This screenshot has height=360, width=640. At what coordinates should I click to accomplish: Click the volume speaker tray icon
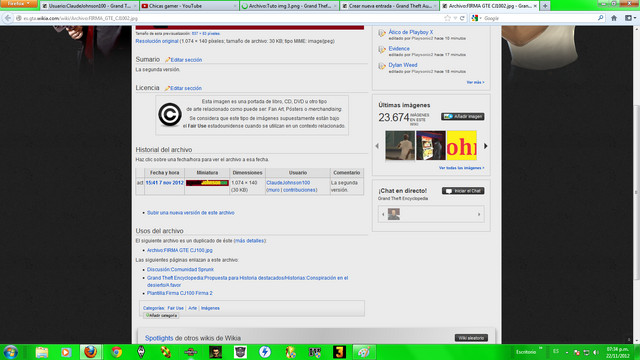click(596, 352)
